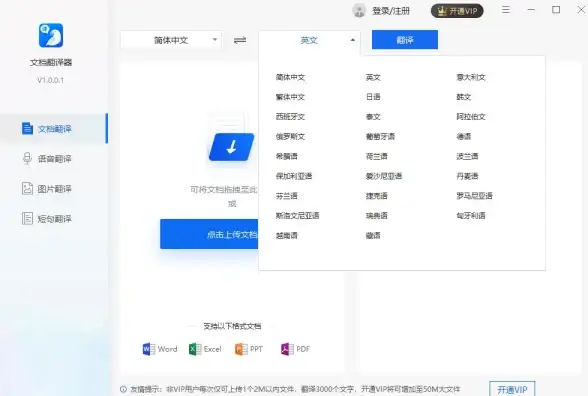
Task: Select 西班牙文 from the language list
Action: [290, 117]
